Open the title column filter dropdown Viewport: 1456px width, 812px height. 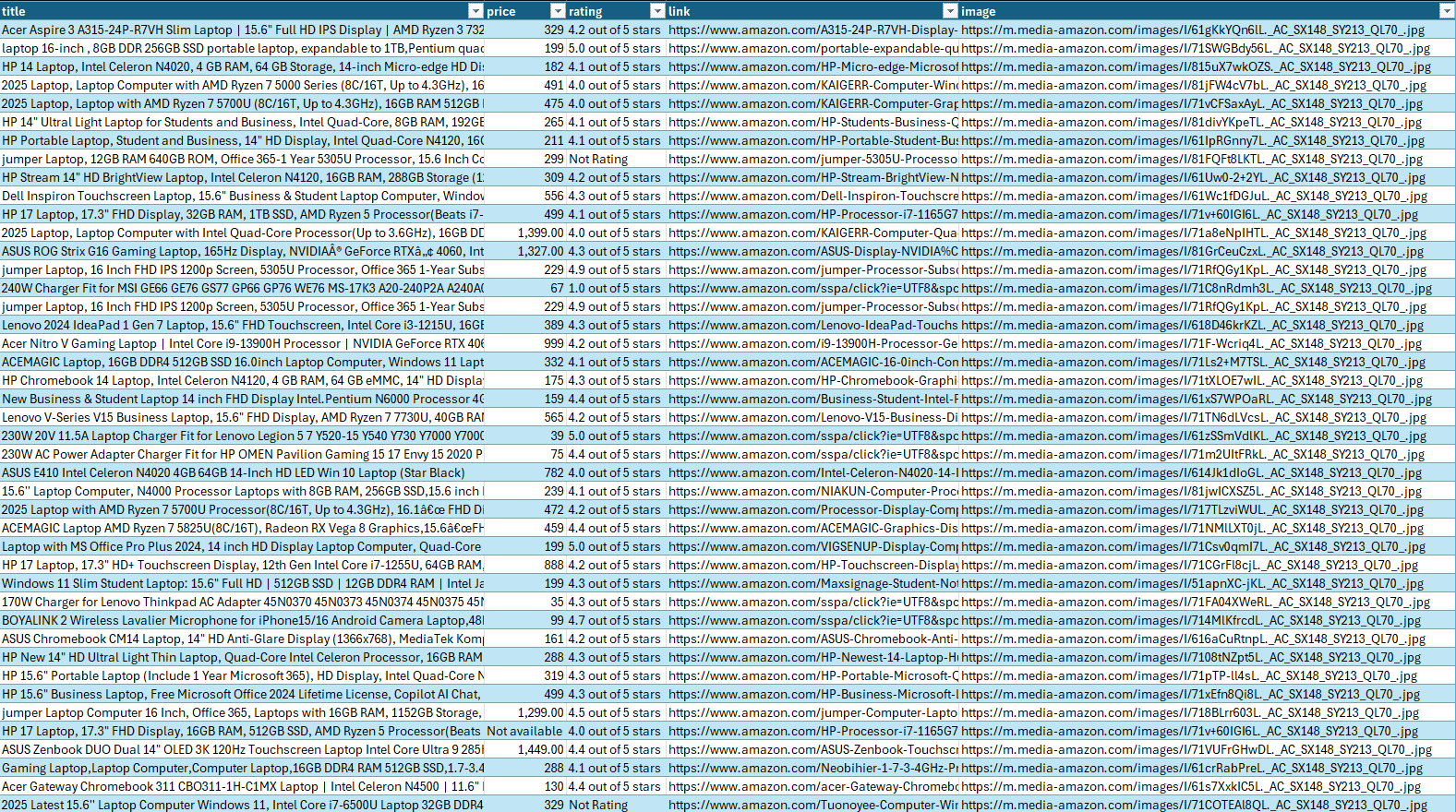[x=475, y=11]
